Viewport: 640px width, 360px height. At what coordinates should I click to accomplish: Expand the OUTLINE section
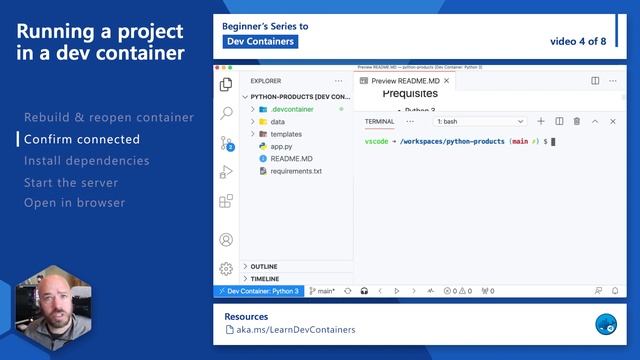(297, 267)
